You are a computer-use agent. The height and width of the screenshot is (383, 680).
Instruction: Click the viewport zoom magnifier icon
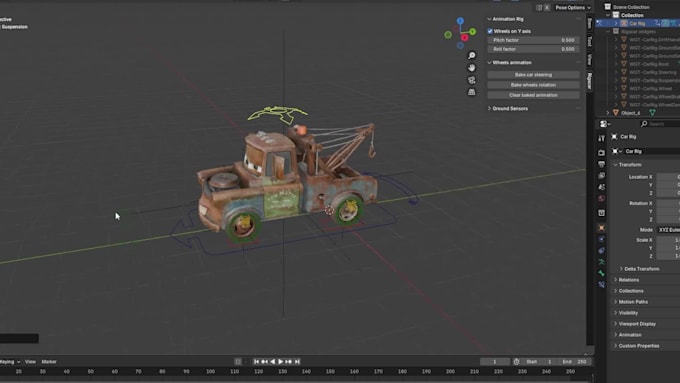(471, 56)
